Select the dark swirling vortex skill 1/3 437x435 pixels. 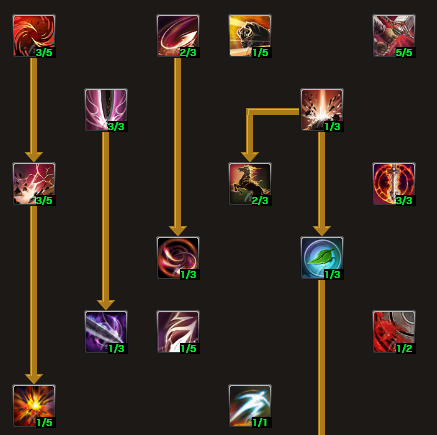click(x=178, y=258)
